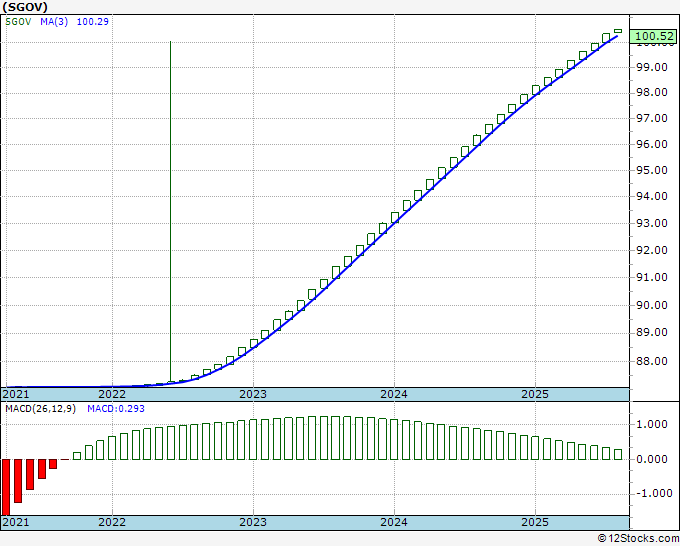The height and width of the screenshot is (546, 680).
Task: Click the (SGOV) chart title
Action: [x=25, y=7]
